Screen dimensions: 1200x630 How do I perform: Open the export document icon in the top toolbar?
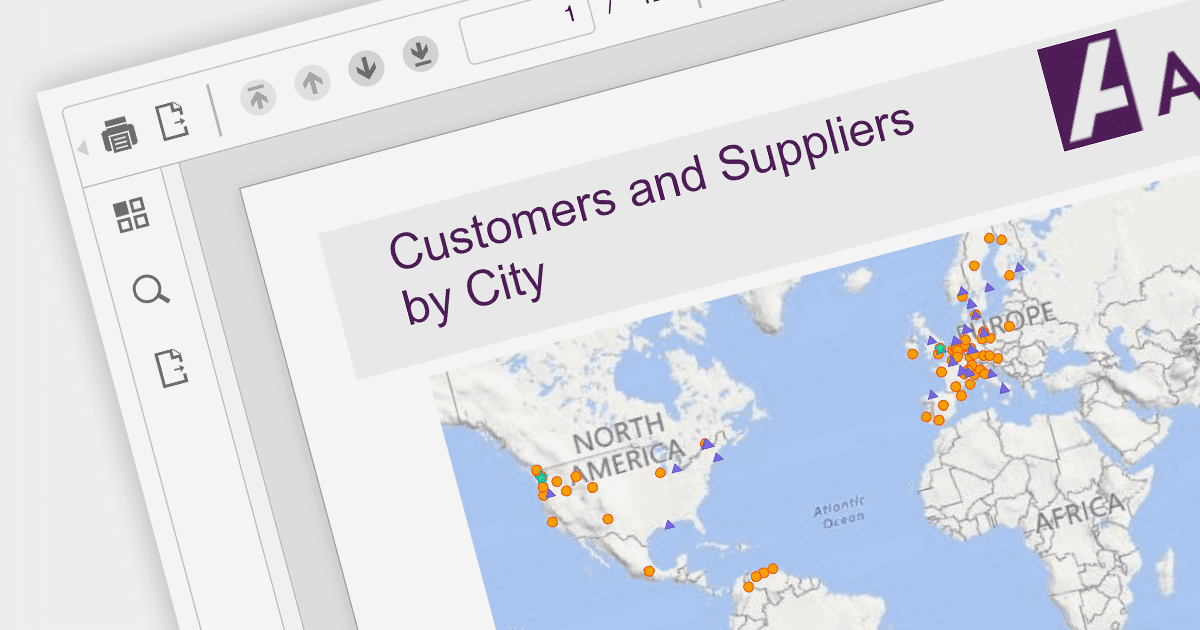pyautogui.click(x=173, y=122)
